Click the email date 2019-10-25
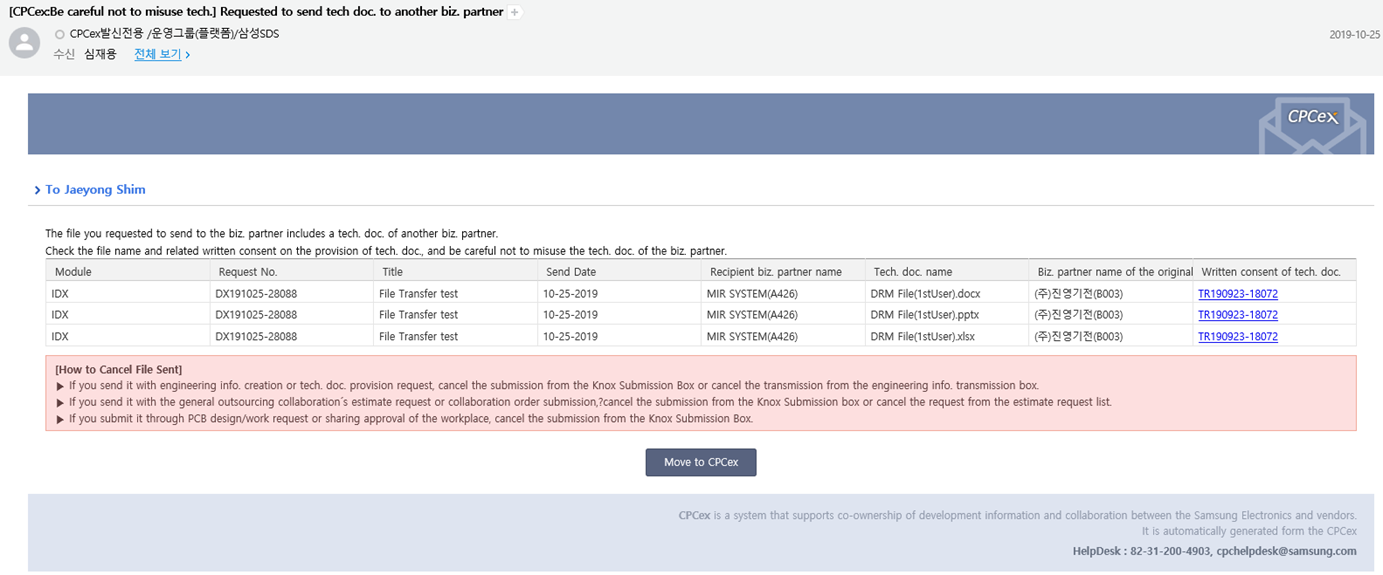This screenshot has height=575, width=1383. tap(1354, 34)
